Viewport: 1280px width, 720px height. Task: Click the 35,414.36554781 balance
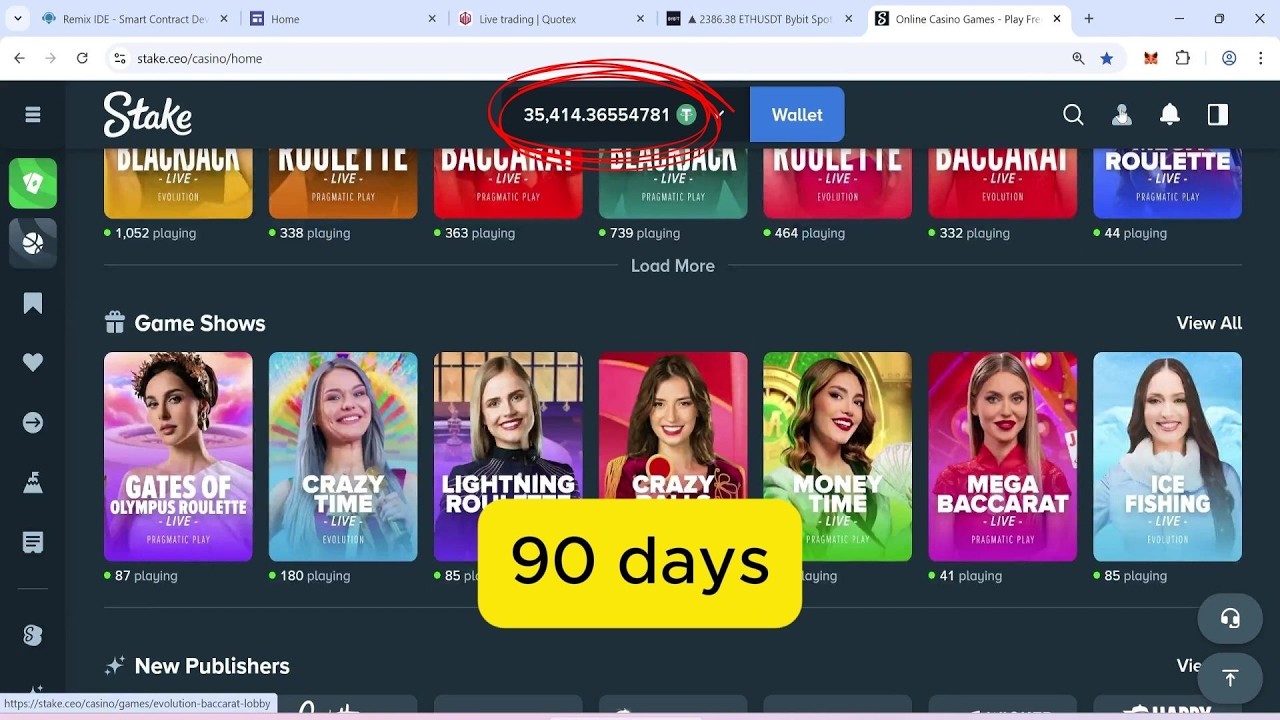(596, 115)
